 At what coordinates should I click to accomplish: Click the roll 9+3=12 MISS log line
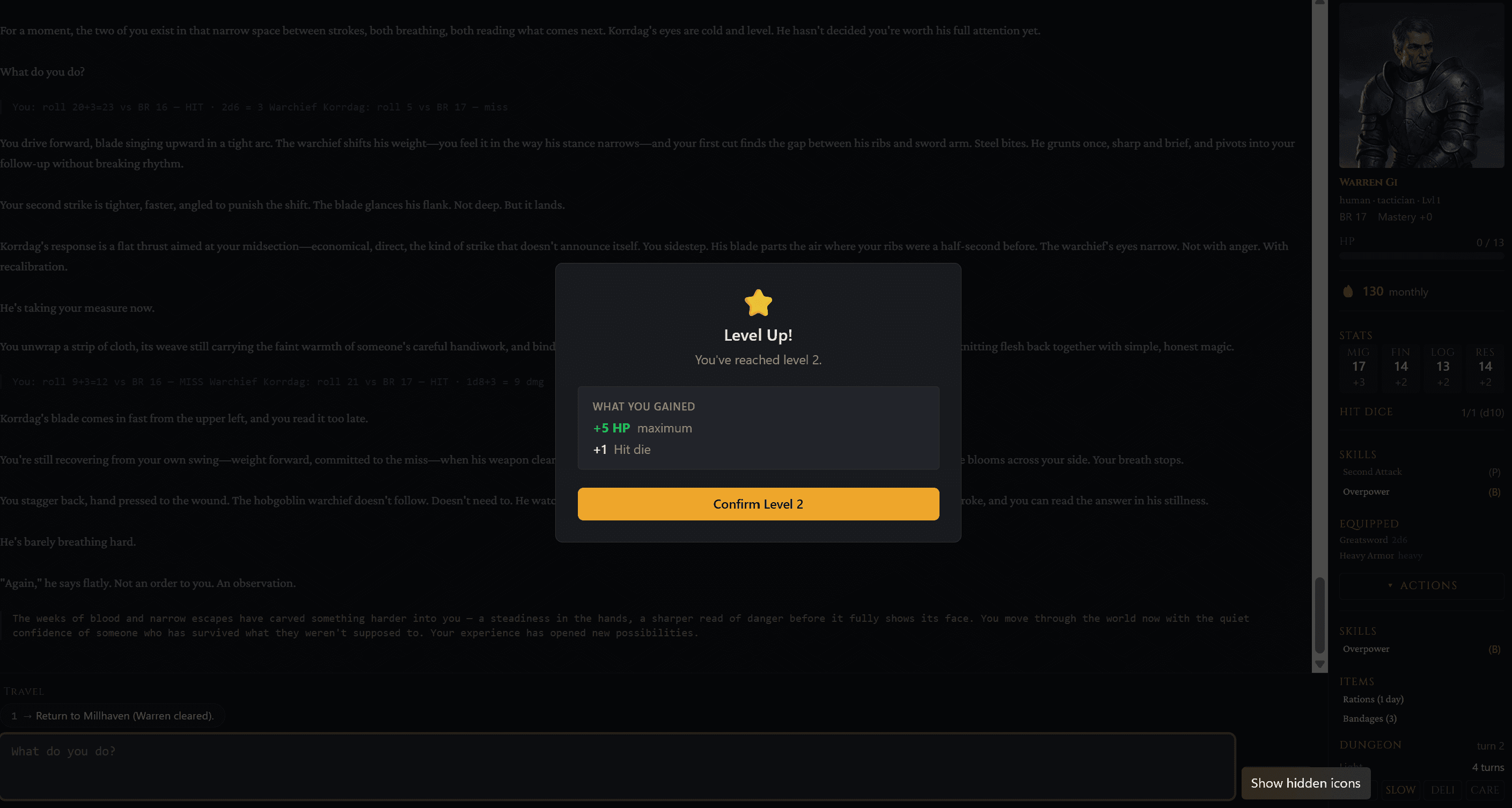pos(277,382)
